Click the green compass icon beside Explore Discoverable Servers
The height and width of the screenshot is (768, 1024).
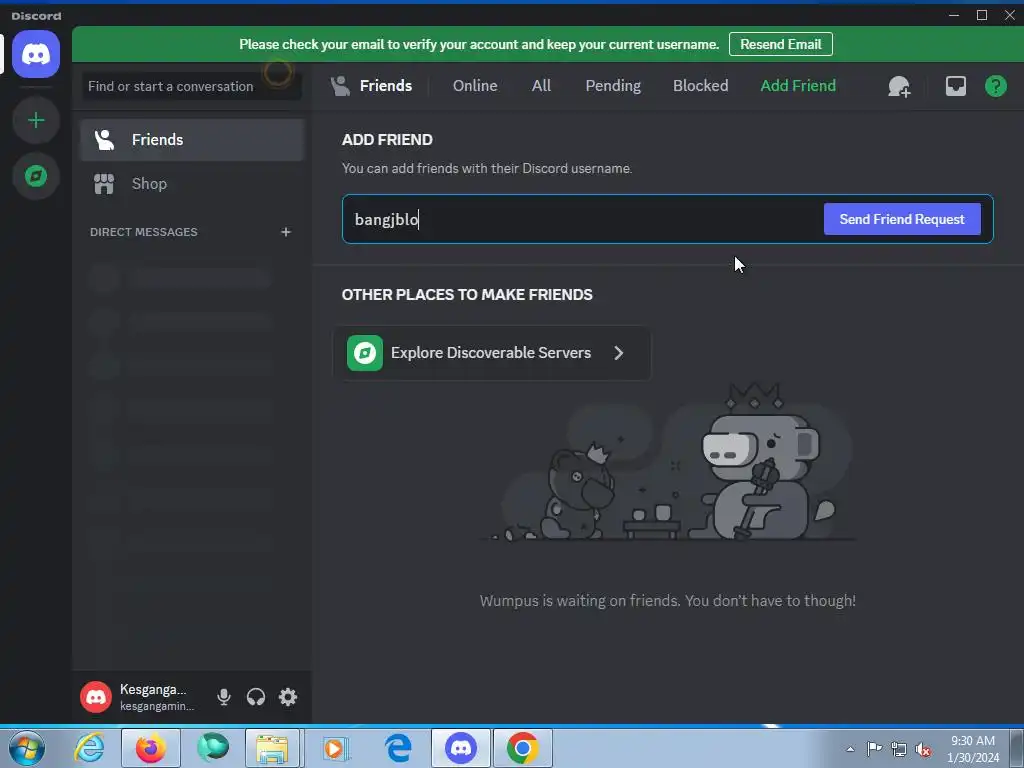tap(364, 353)
